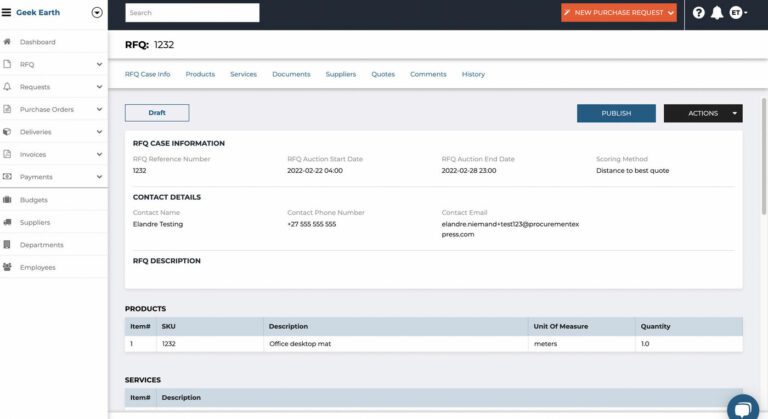Click the Dashboard home icon

(x=7, y=42)
